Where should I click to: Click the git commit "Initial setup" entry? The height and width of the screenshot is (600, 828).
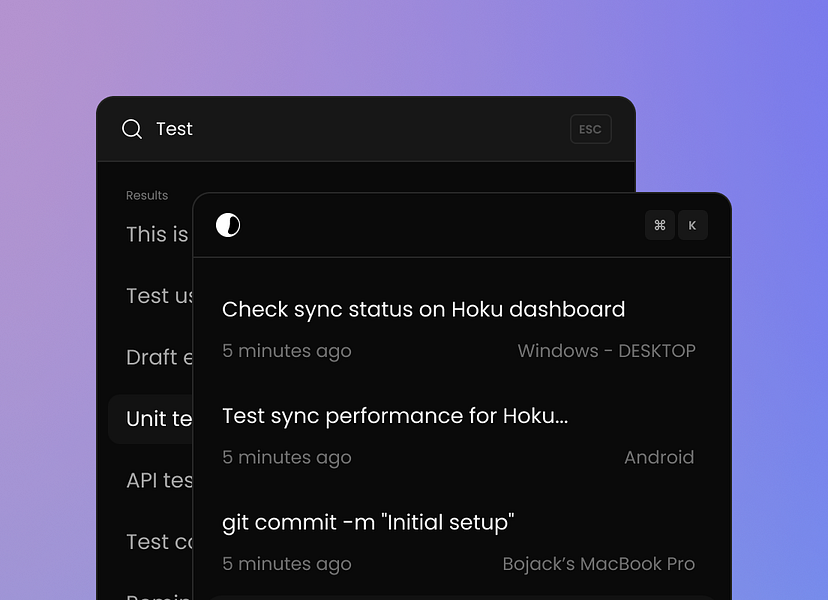[x=369, y=522]
